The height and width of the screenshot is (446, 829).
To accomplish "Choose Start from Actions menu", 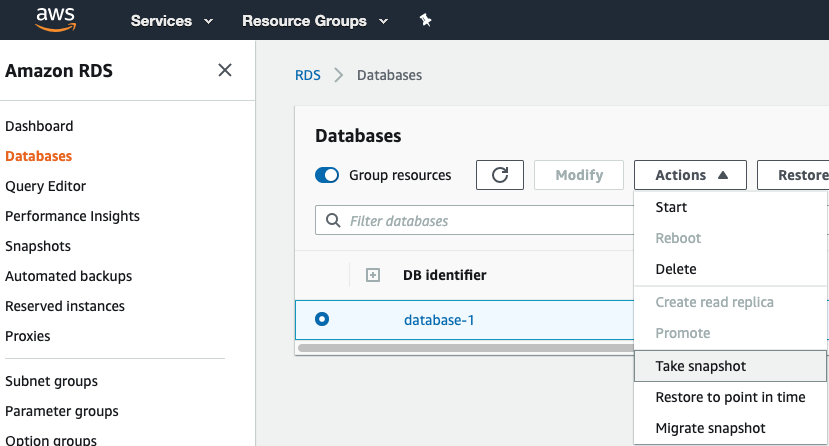I will pos(730,207).
